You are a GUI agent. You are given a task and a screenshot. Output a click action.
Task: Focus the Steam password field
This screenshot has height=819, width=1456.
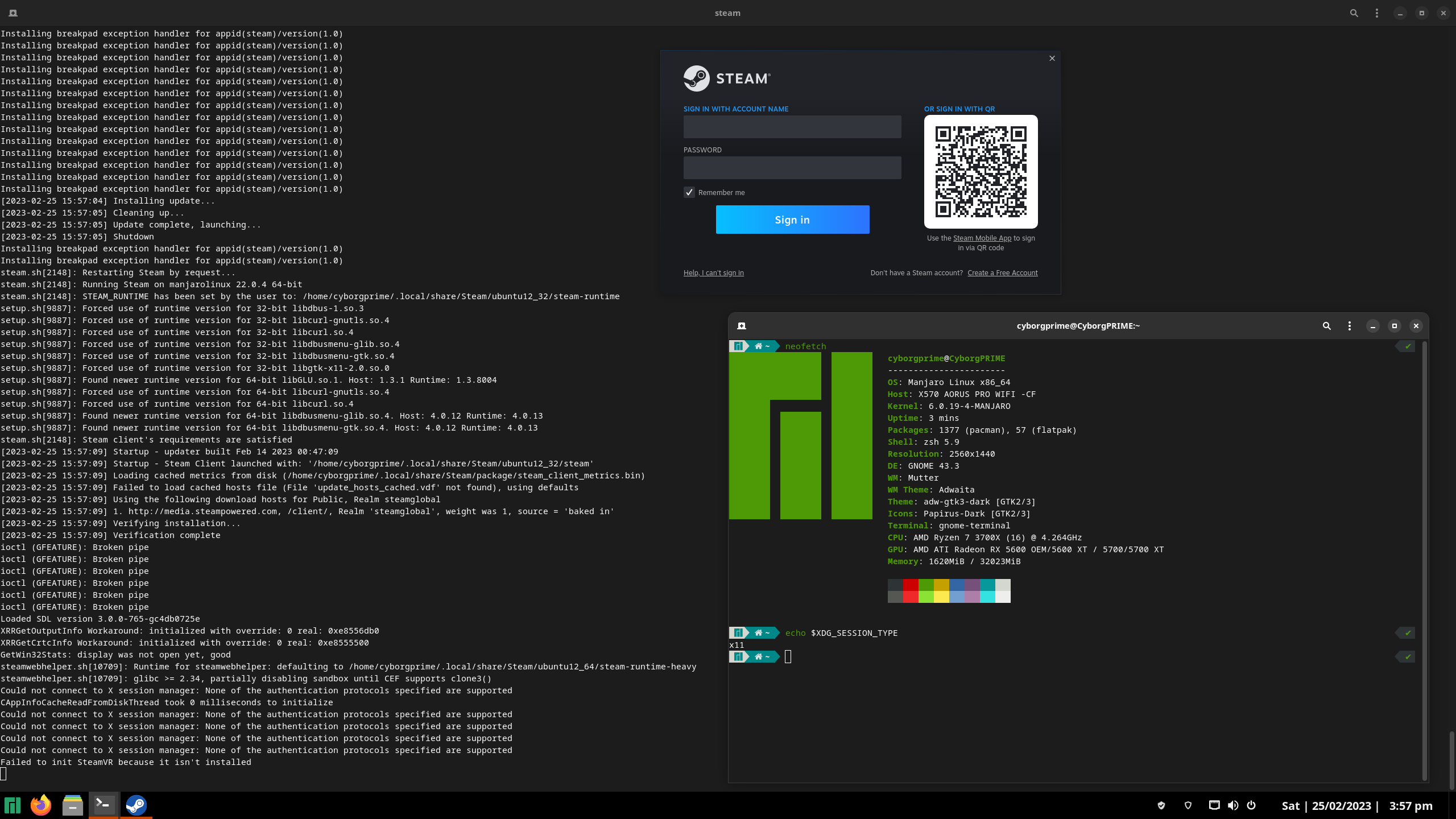pyautogui.click(x=792, y=168)
